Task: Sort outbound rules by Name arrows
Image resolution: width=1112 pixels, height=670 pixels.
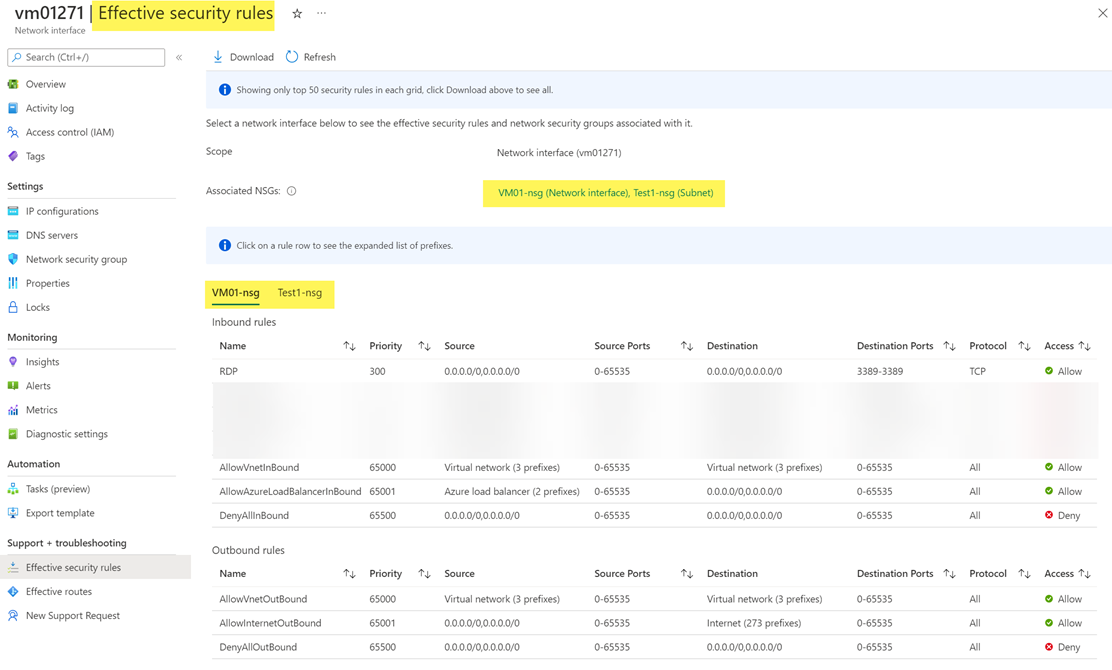Action: (350, 574)
